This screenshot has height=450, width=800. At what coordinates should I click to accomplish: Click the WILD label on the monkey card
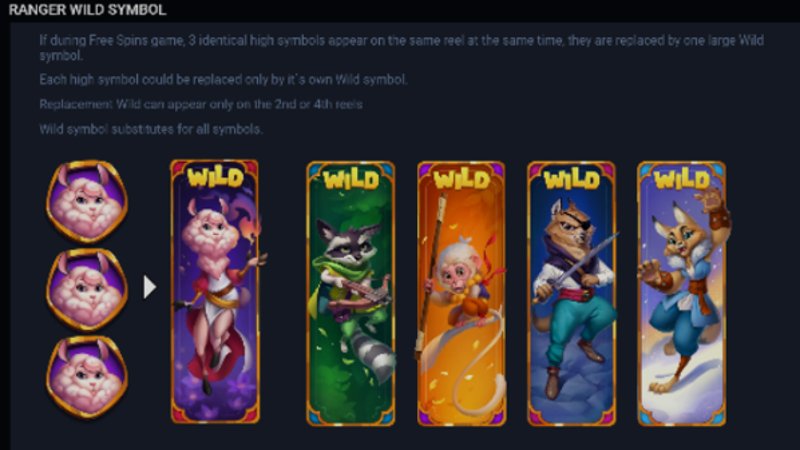click(x=462, y=180)
